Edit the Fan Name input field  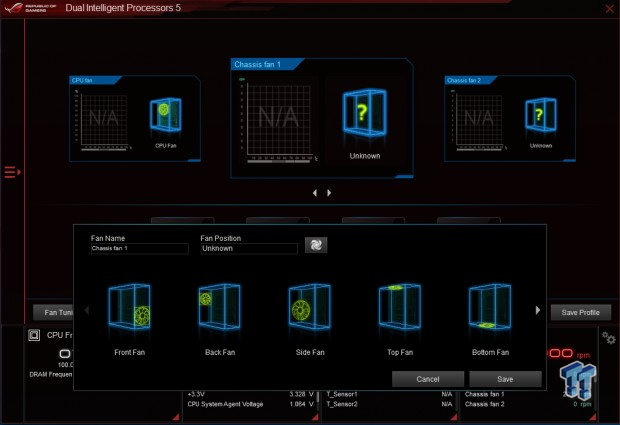[140, 248]
